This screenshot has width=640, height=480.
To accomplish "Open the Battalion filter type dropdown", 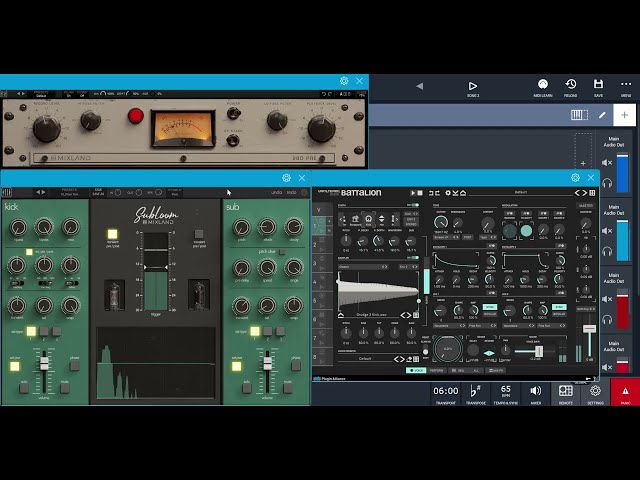I will (446, 237).
